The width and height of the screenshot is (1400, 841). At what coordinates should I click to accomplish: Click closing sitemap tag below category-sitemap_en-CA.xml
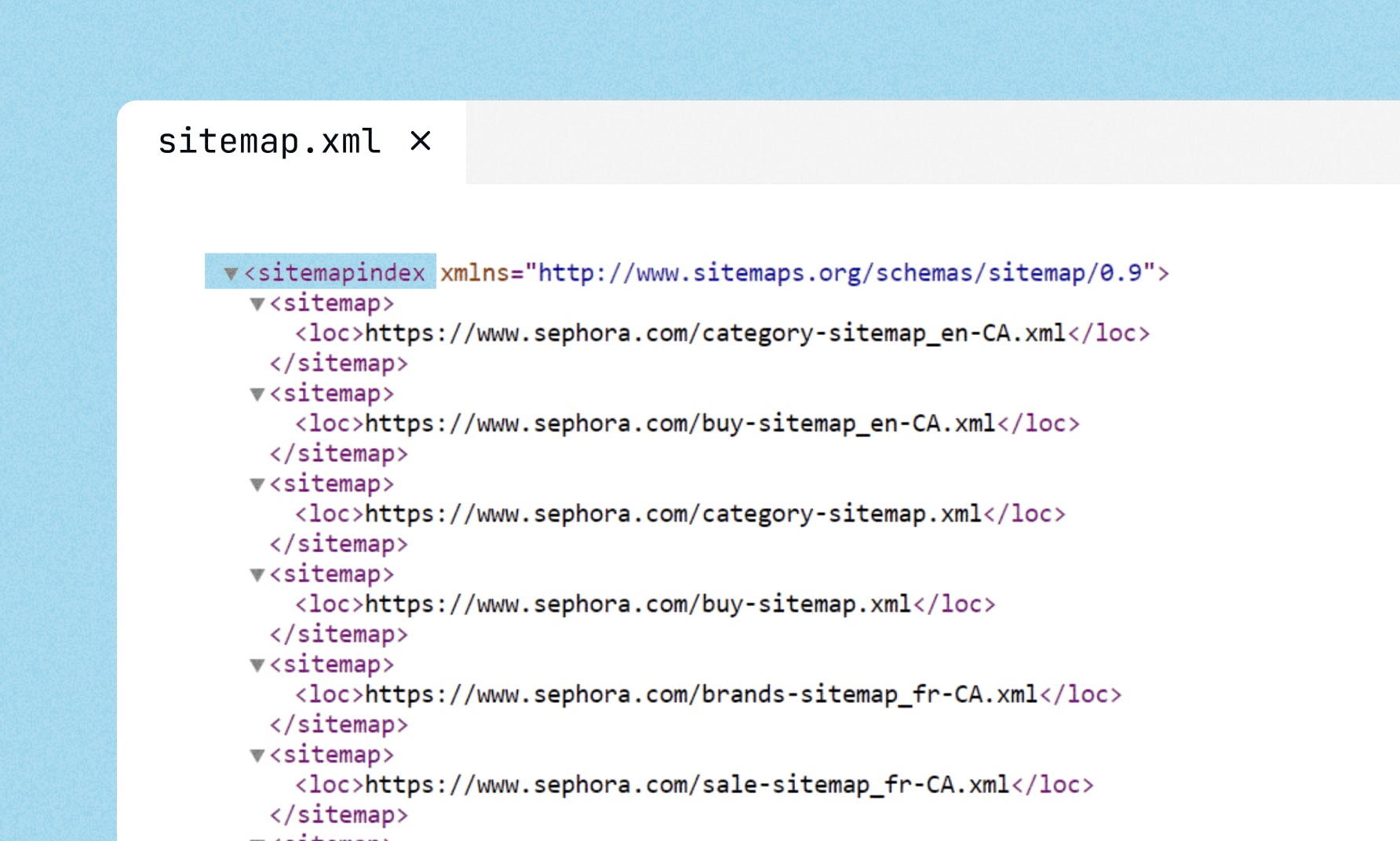coord(339,364)
